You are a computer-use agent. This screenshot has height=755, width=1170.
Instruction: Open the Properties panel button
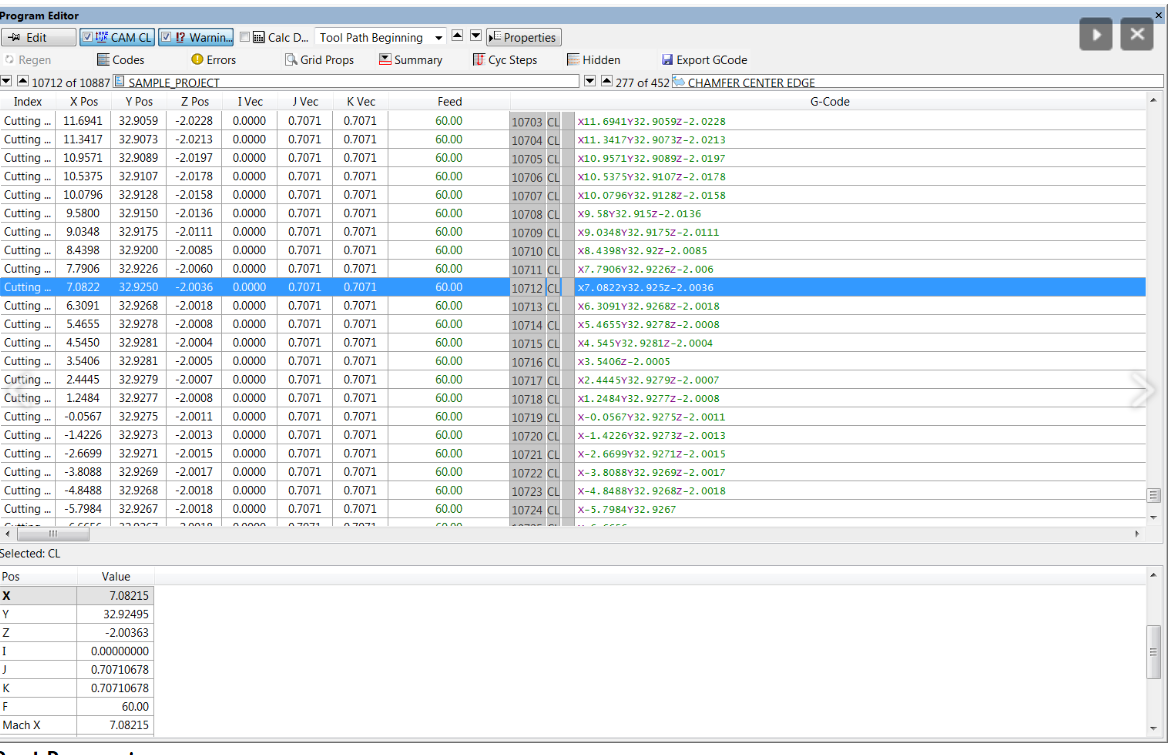(x=522, y=37)
